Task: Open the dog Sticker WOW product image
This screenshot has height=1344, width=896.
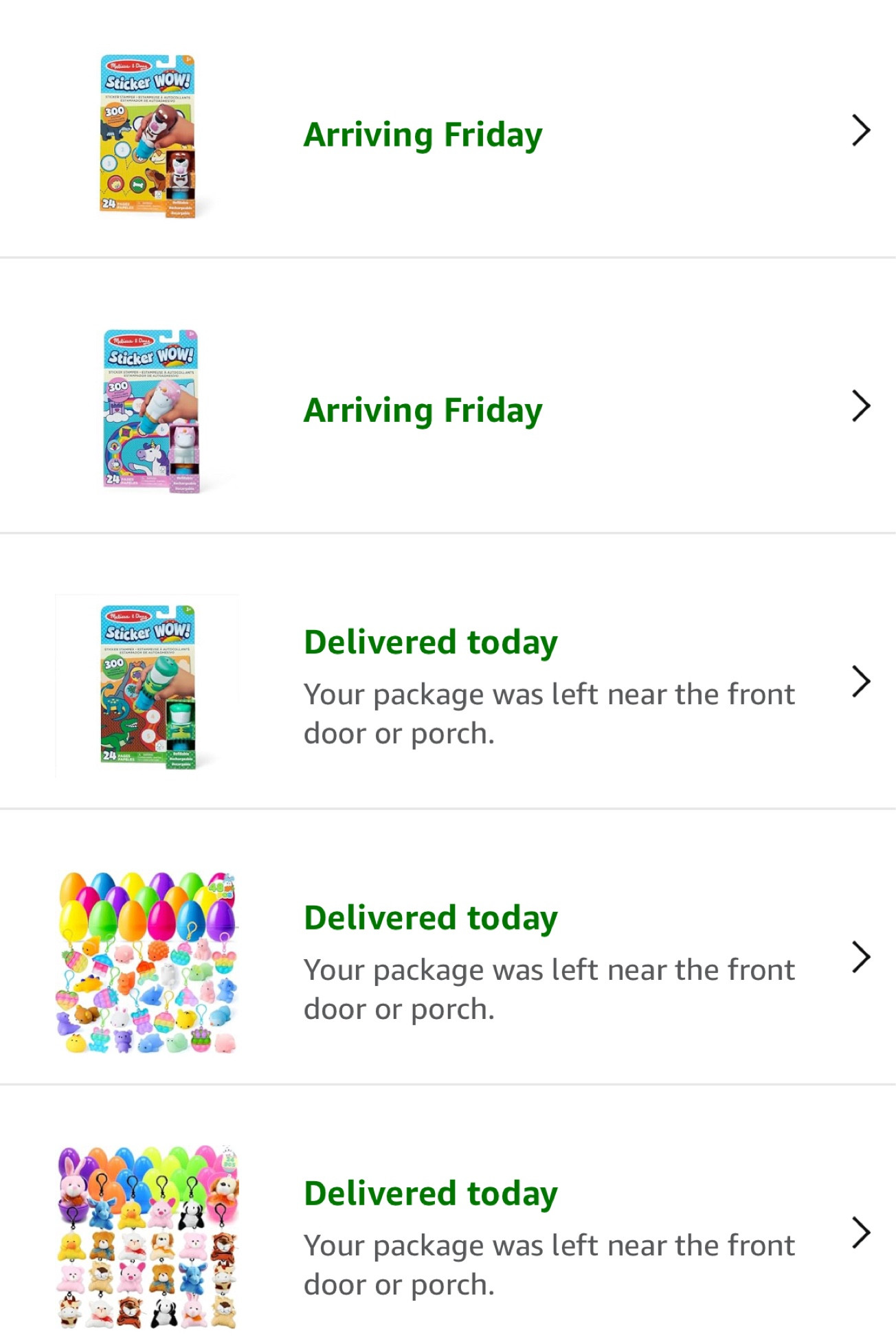Action: (148, 136)
